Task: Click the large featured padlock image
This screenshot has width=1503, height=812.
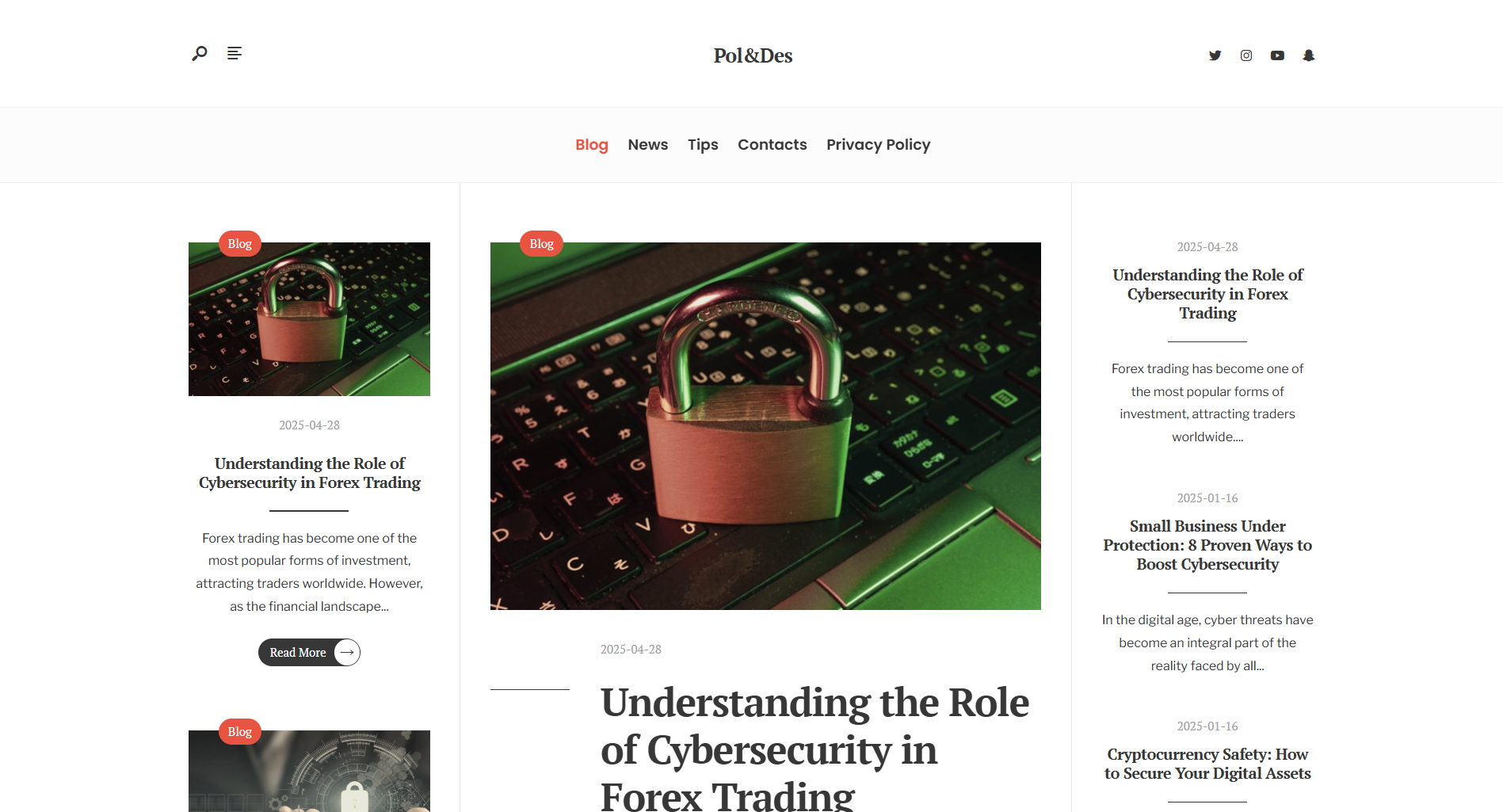Action: pos(765,426)
